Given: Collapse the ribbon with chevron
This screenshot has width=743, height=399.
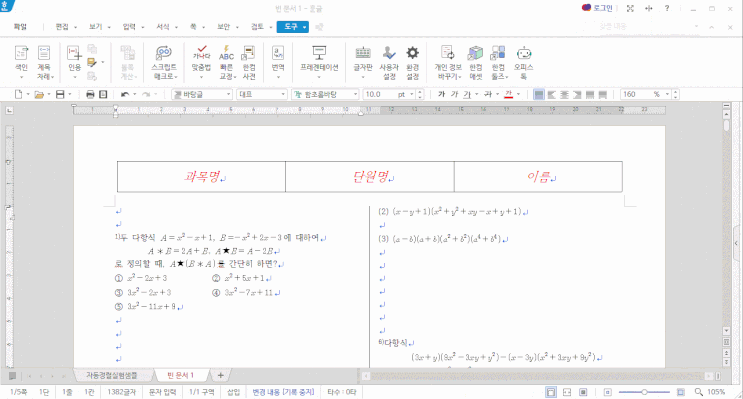Looking at the screenshot, I should click(712, 27).
